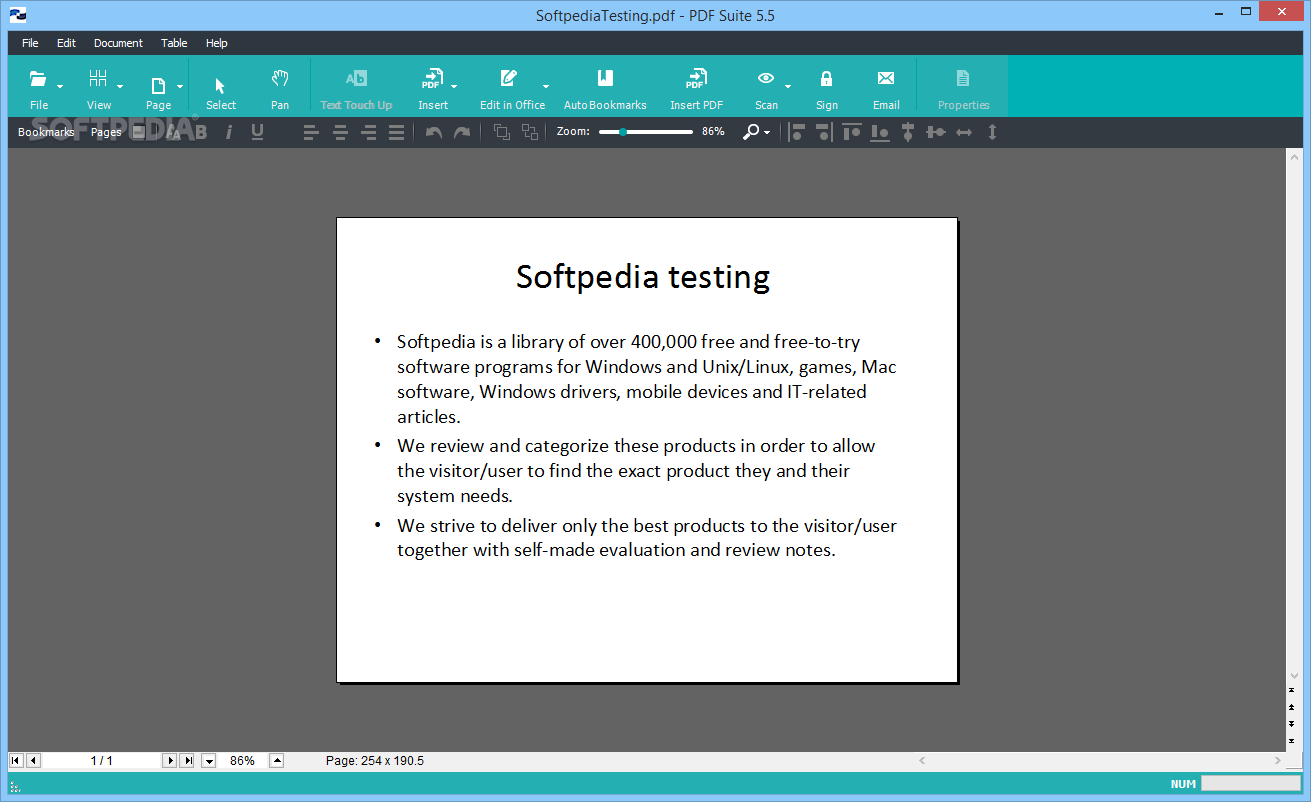1311x802 pixels.
Task: Click status bar zoom decrease down arrow
Action: coord(209,761)
